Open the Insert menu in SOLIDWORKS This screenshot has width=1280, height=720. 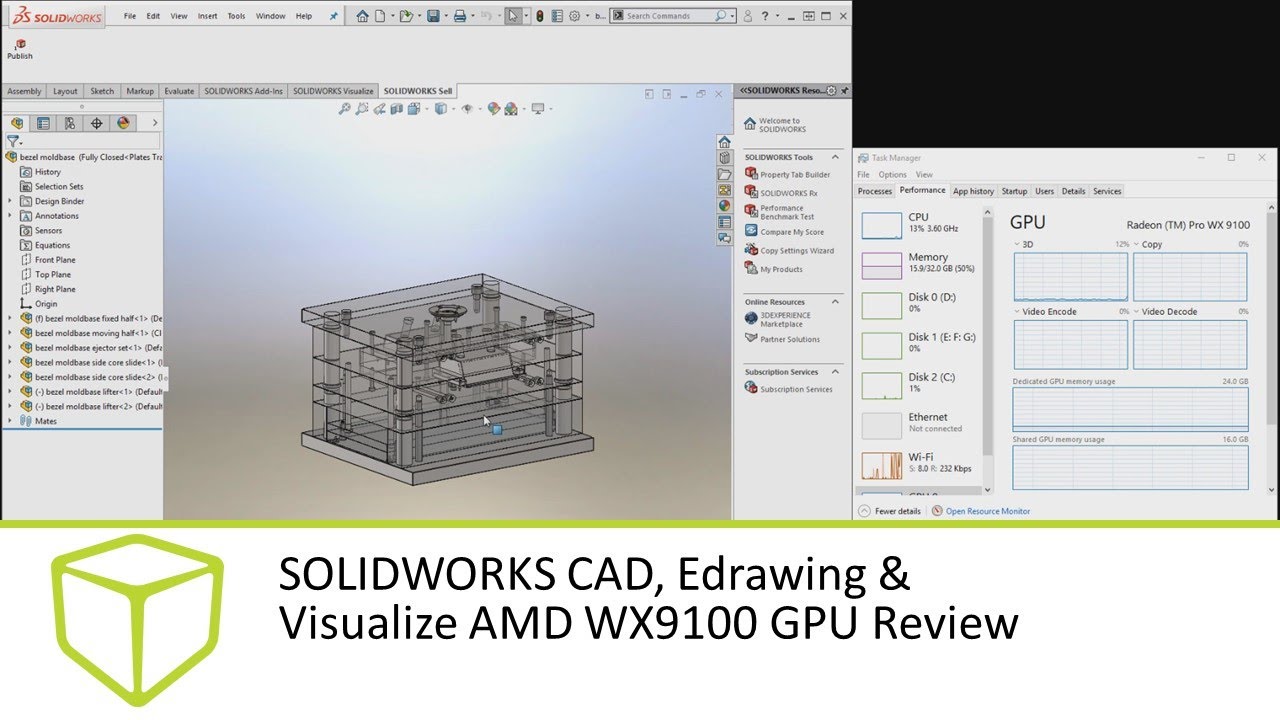click(x=207, y=16)
